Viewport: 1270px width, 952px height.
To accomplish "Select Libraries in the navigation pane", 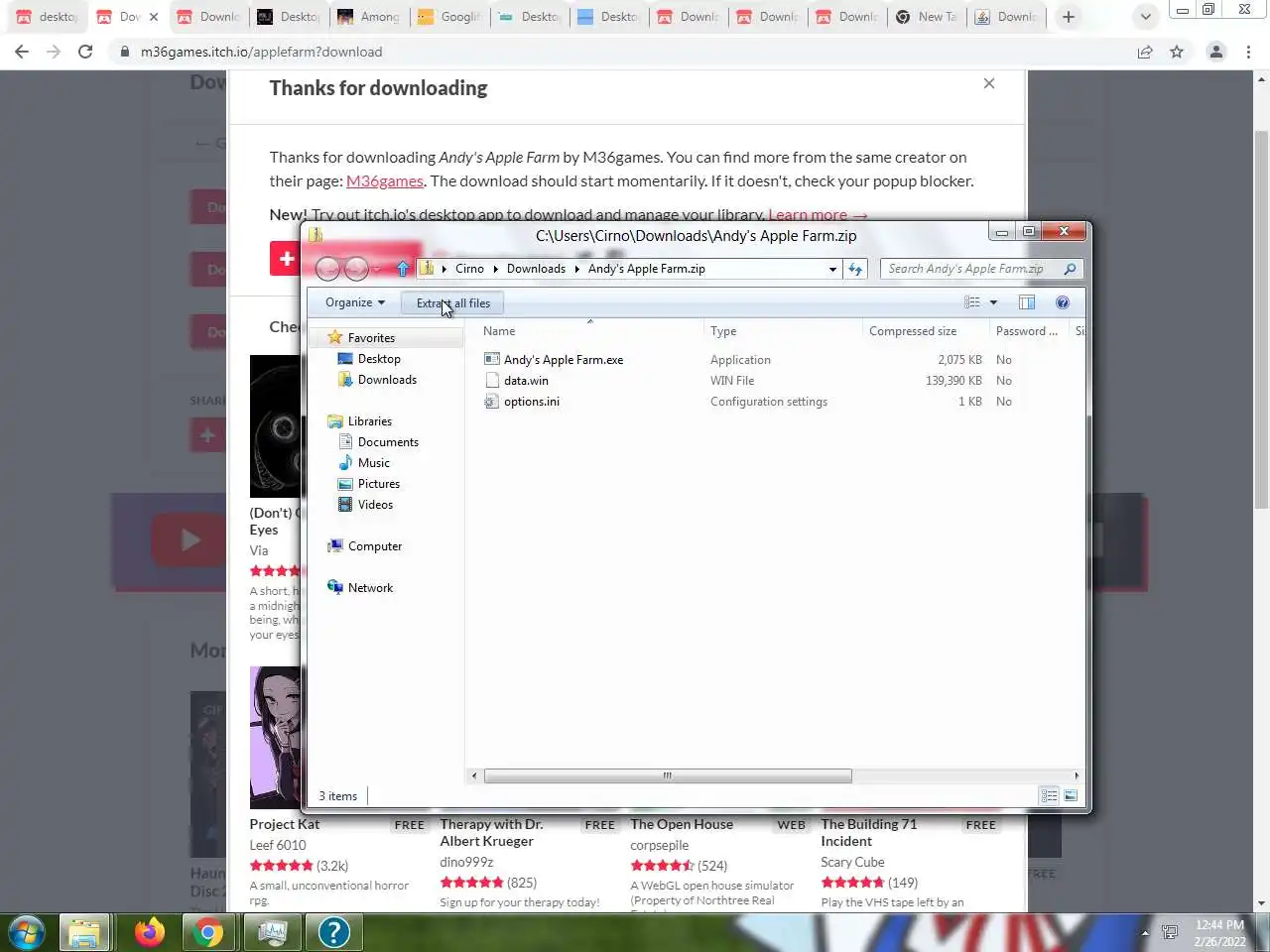I will coord(369,421).
